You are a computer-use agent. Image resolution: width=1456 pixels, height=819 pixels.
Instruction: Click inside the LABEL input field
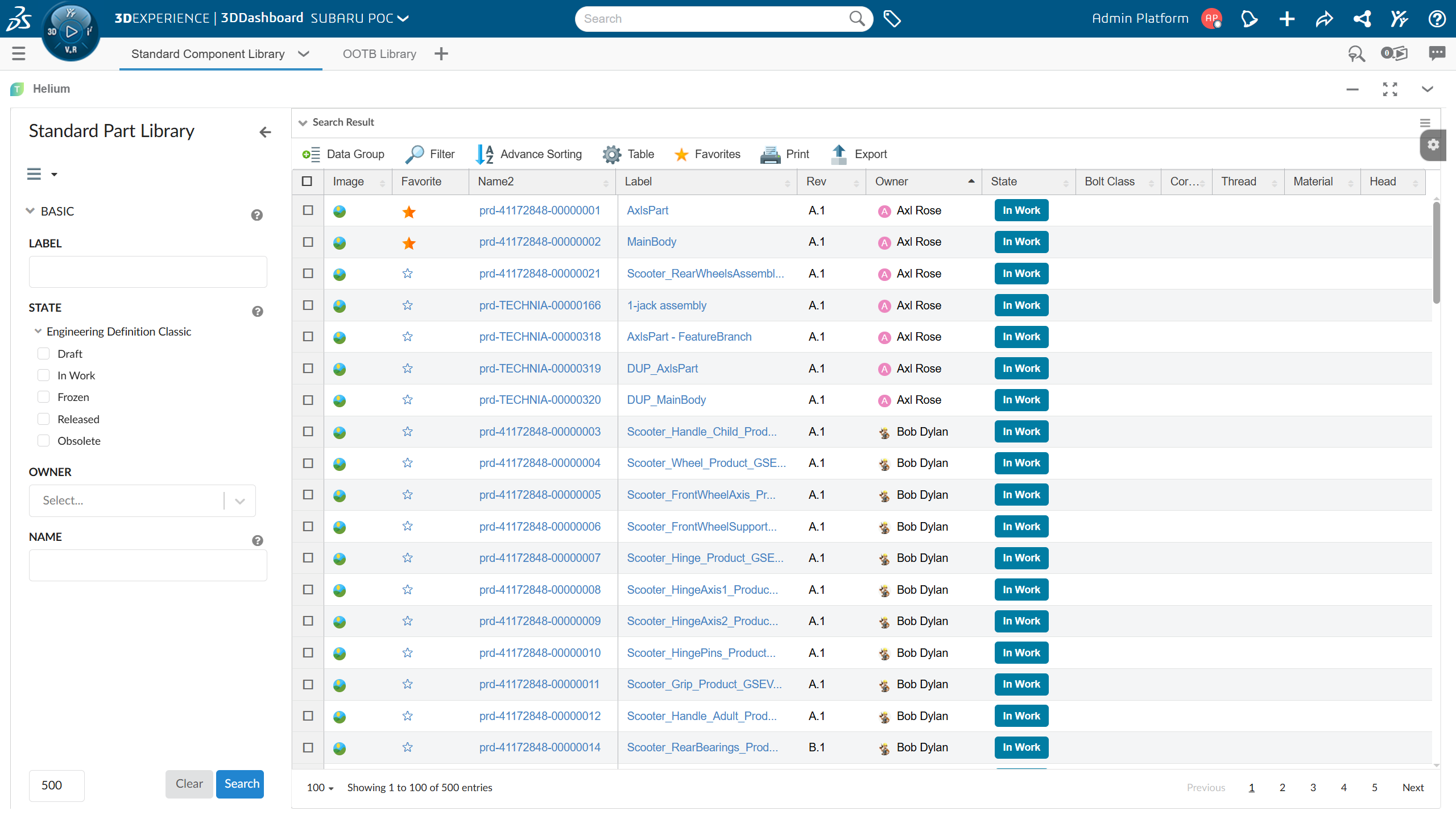tap(147, 271)
